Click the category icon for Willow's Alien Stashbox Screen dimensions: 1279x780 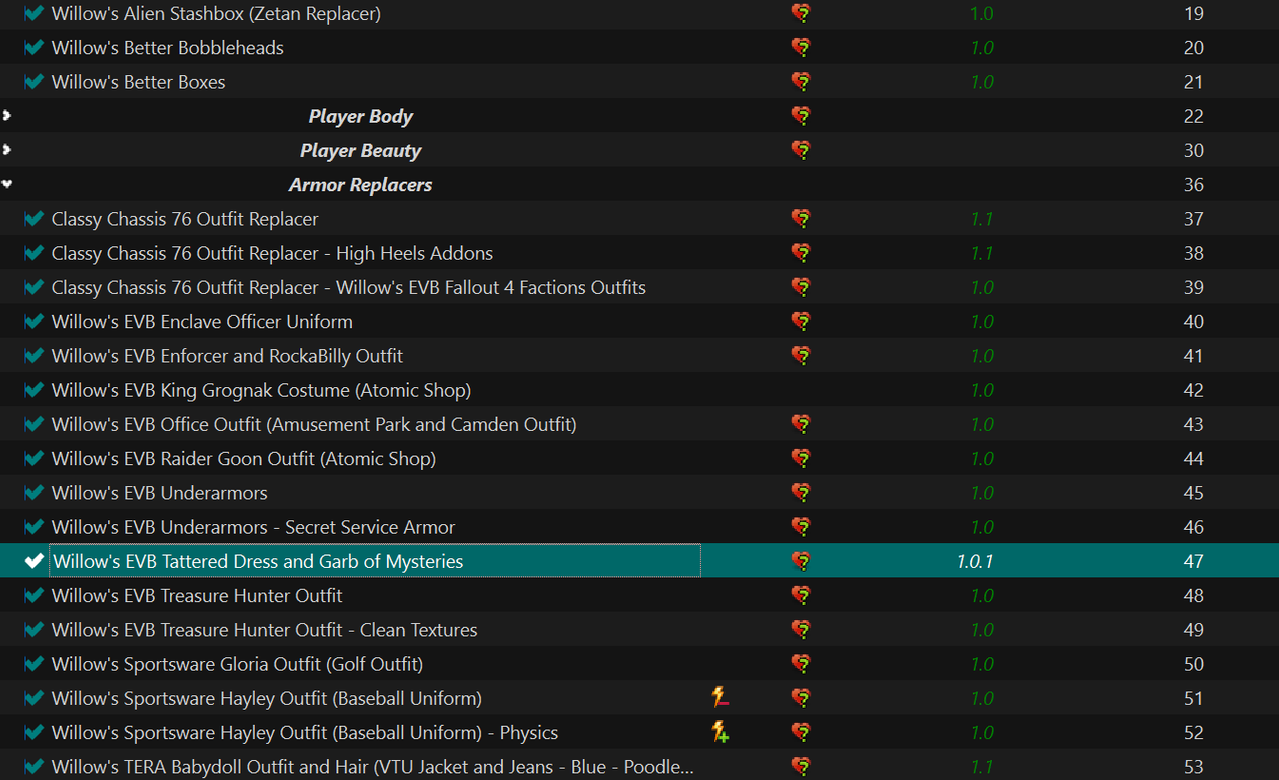tap(801, 14)
